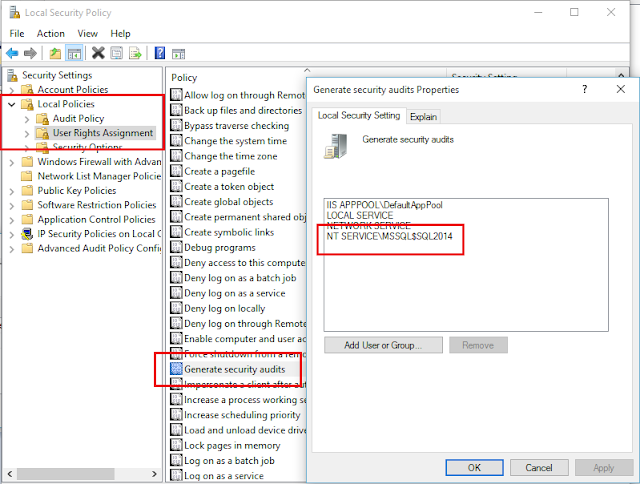Select Deny log on locally policy
640x484 pixels.
224,308
